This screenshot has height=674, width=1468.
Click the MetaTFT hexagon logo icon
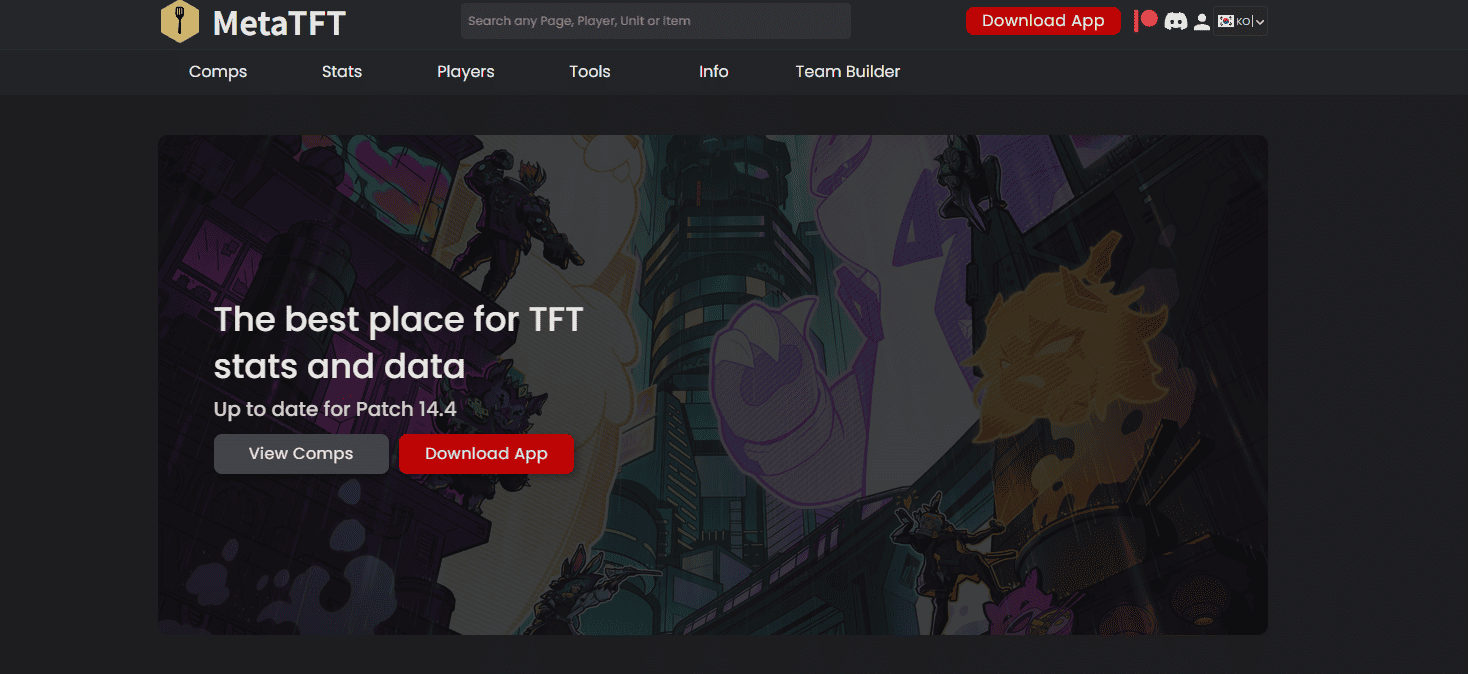coord(180,21)
